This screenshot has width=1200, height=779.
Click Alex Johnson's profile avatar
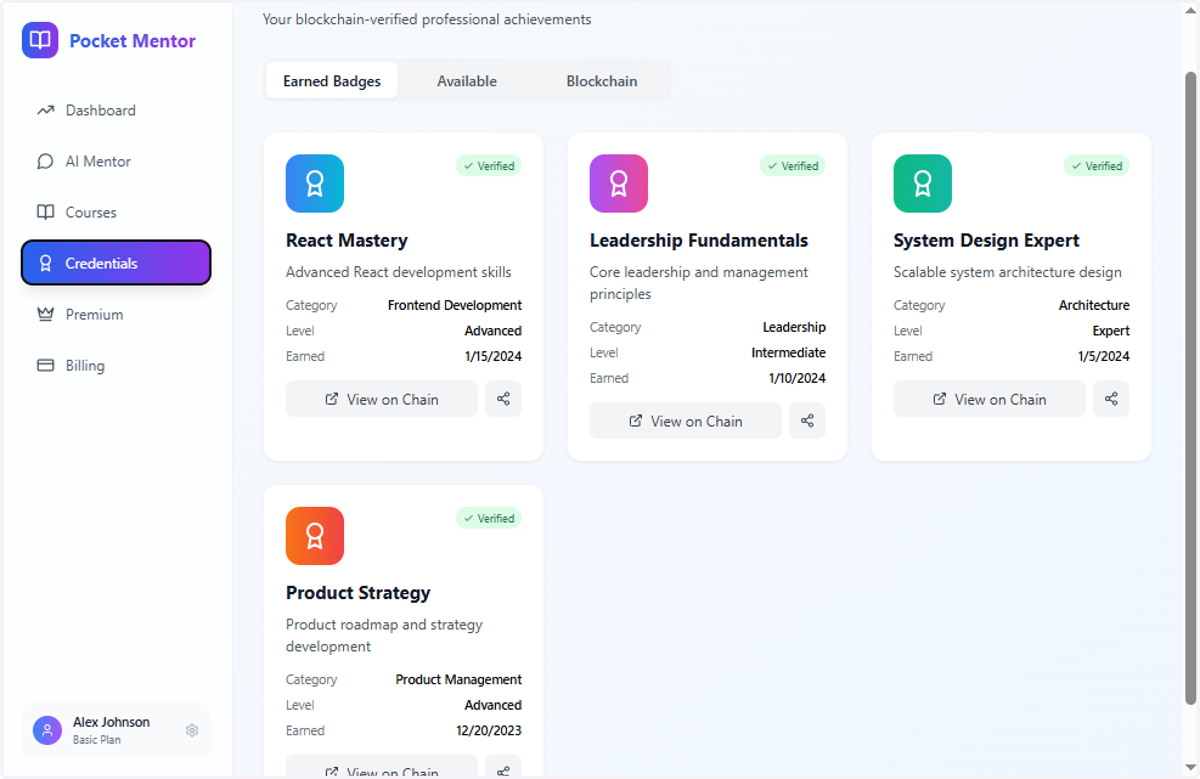click(x=47, y=730)
